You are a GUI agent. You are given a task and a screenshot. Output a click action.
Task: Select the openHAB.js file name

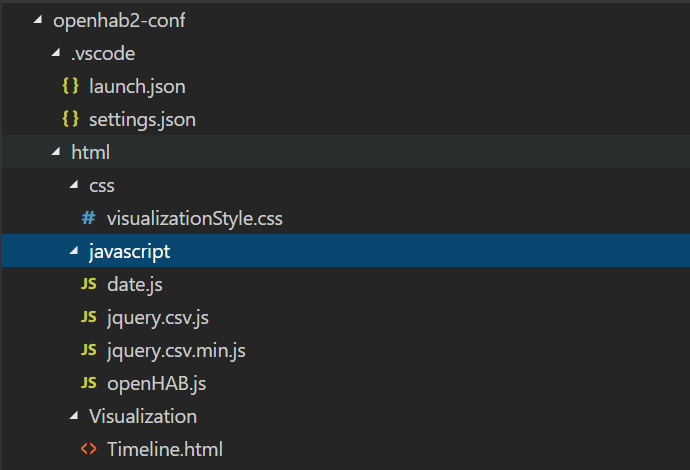(x=157, y=383)
